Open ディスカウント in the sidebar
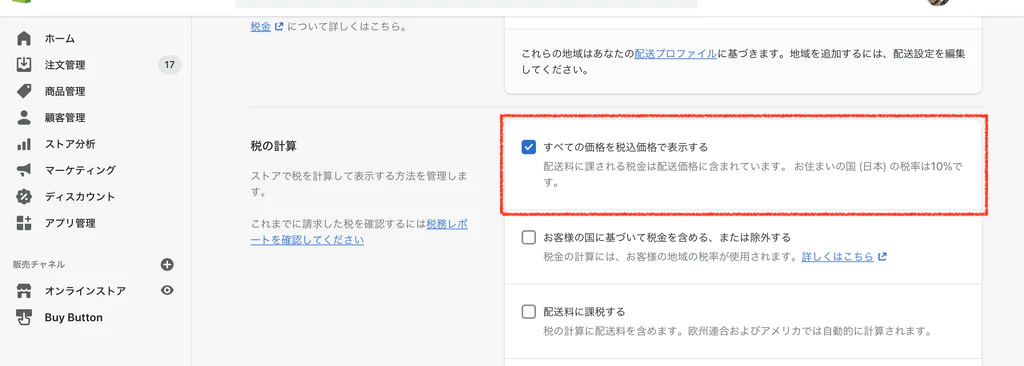1024x366 pixels. coord(80,197)
